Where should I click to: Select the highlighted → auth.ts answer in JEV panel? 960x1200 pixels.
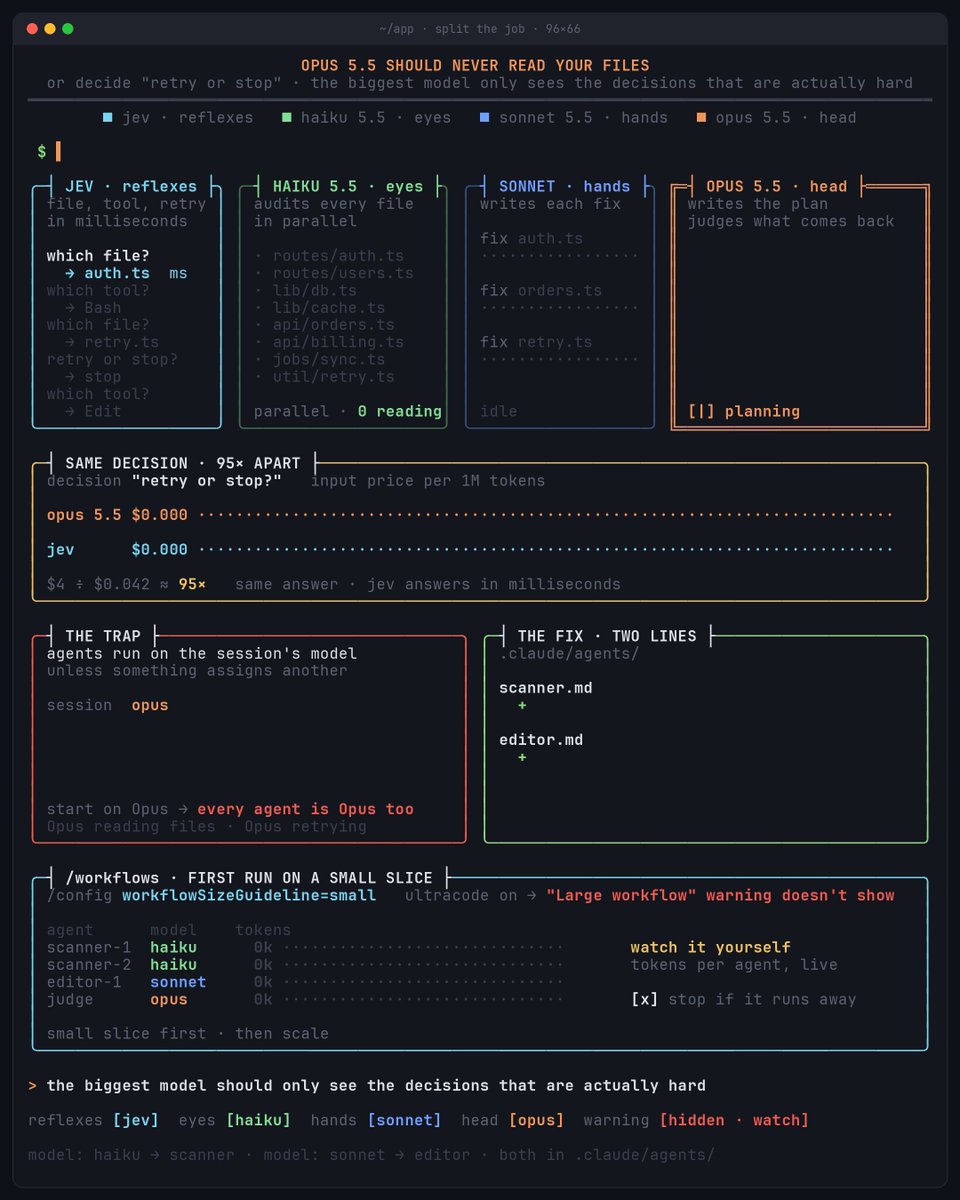pos(107,273)
